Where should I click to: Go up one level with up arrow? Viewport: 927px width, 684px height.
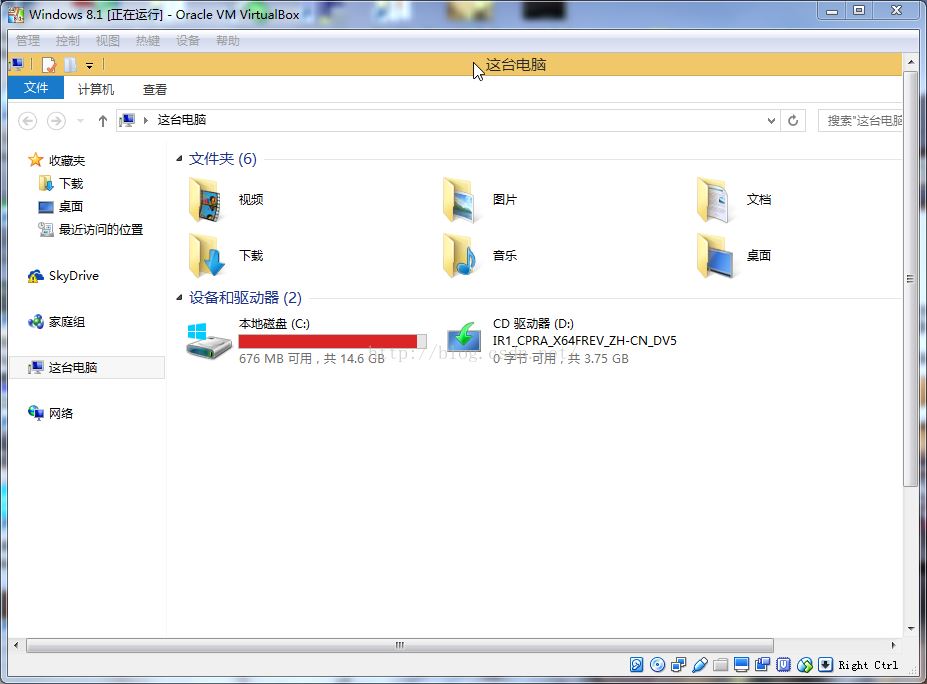pos(103,121)
